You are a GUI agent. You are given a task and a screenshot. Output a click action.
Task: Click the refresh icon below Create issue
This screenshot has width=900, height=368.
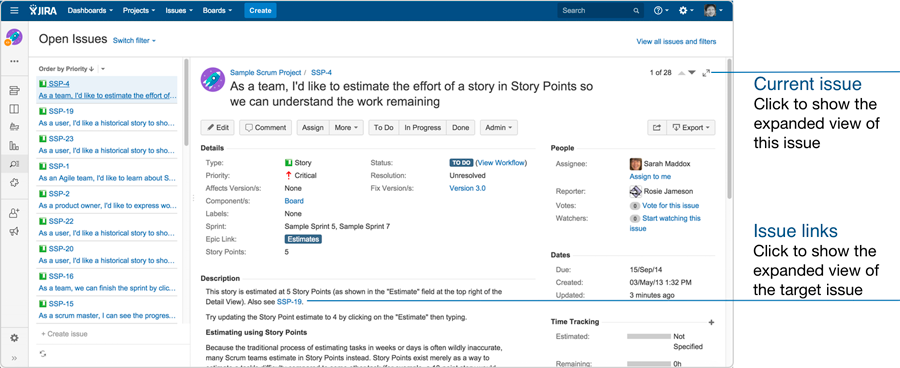point(43,354)
